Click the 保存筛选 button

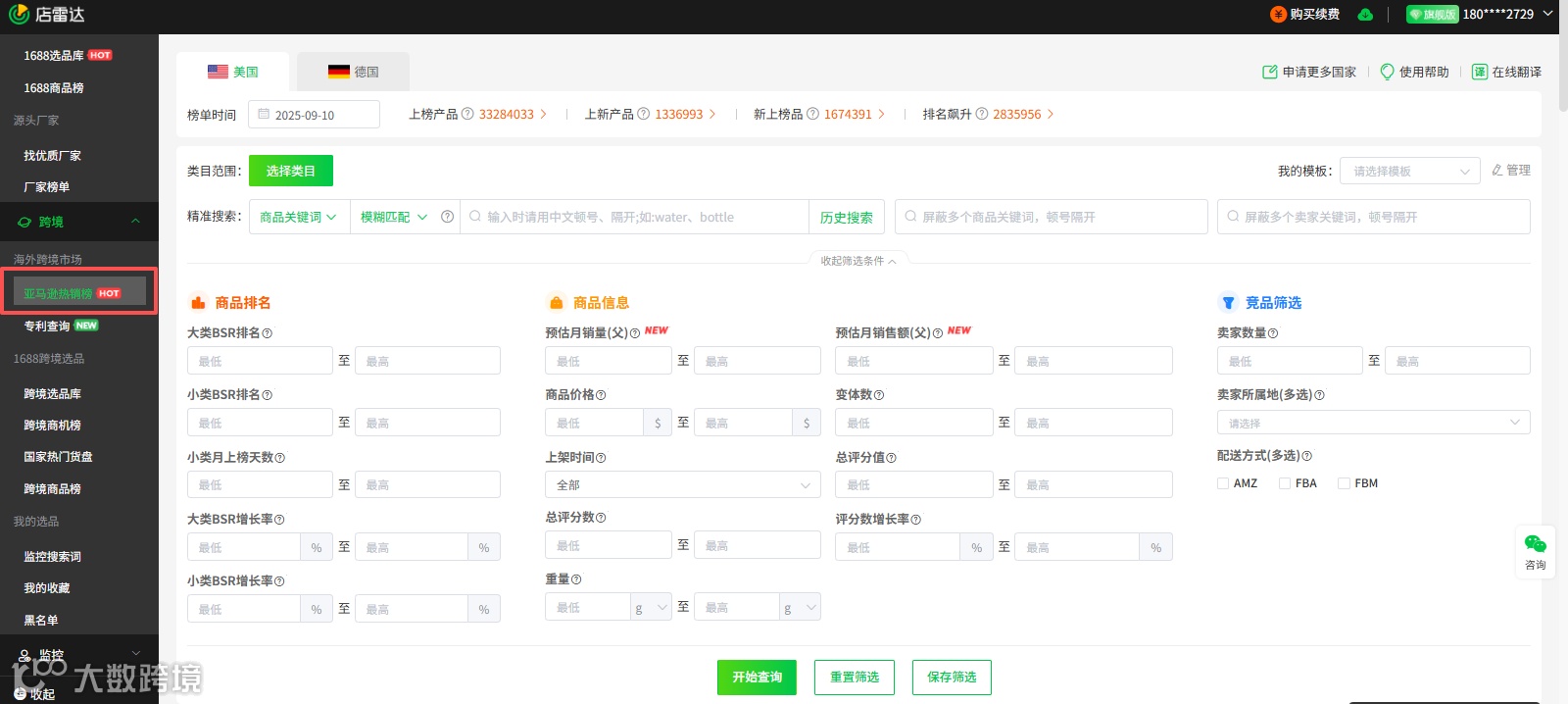952,677
